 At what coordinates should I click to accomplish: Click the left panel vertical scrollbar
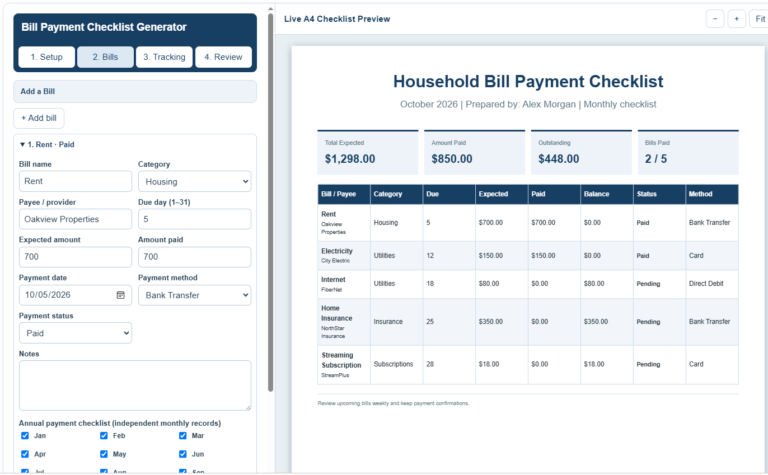click(x=270, y=202)
